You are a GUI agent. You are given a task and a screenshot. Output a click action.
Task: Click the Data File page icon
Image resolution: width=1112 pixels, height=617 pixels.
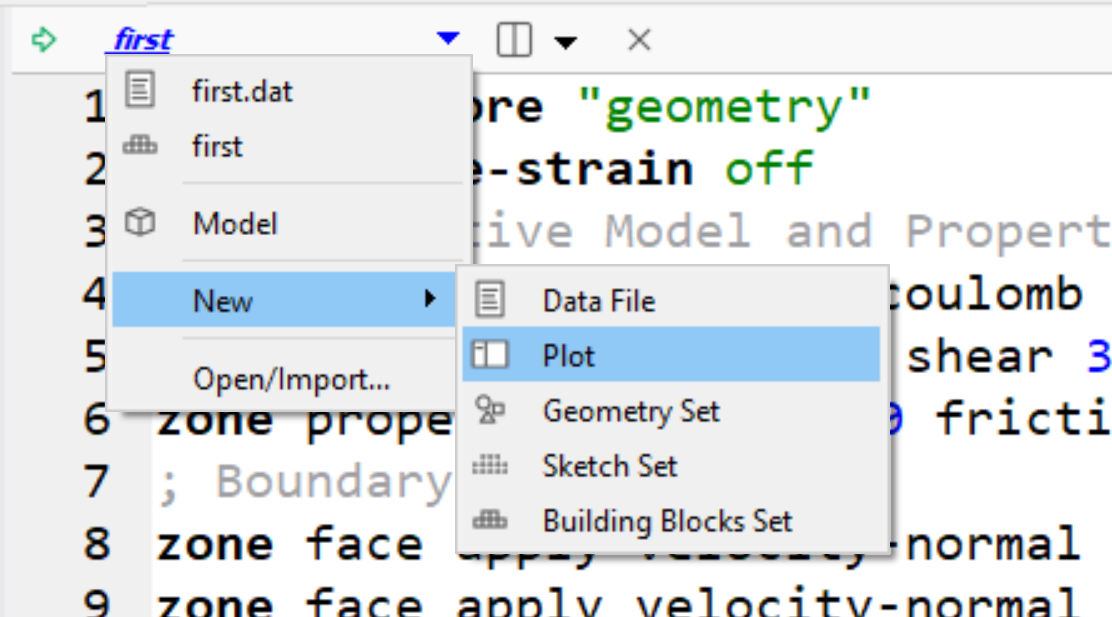[x=490, y=300]
